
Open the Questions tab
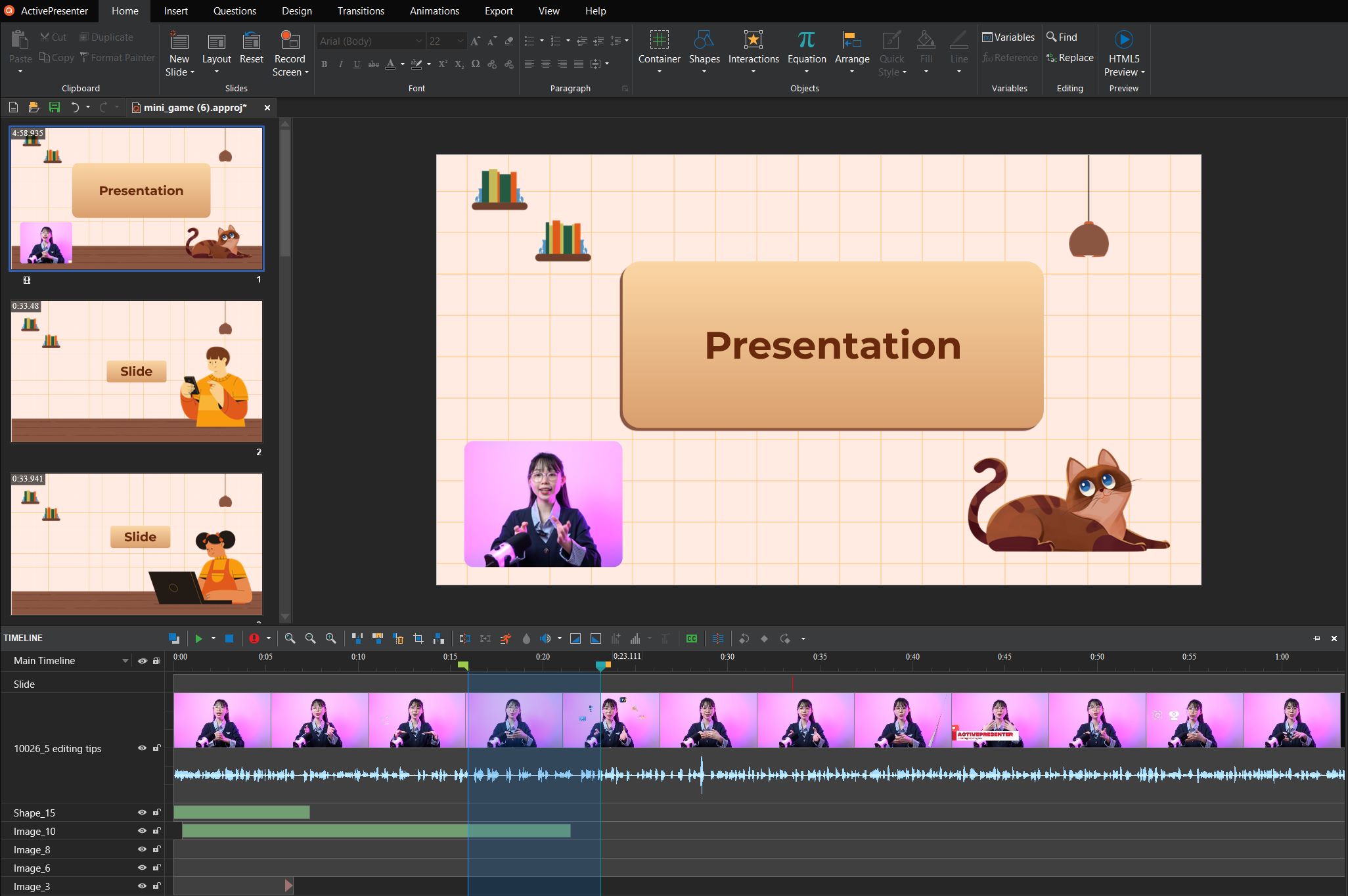coord(235,11)
